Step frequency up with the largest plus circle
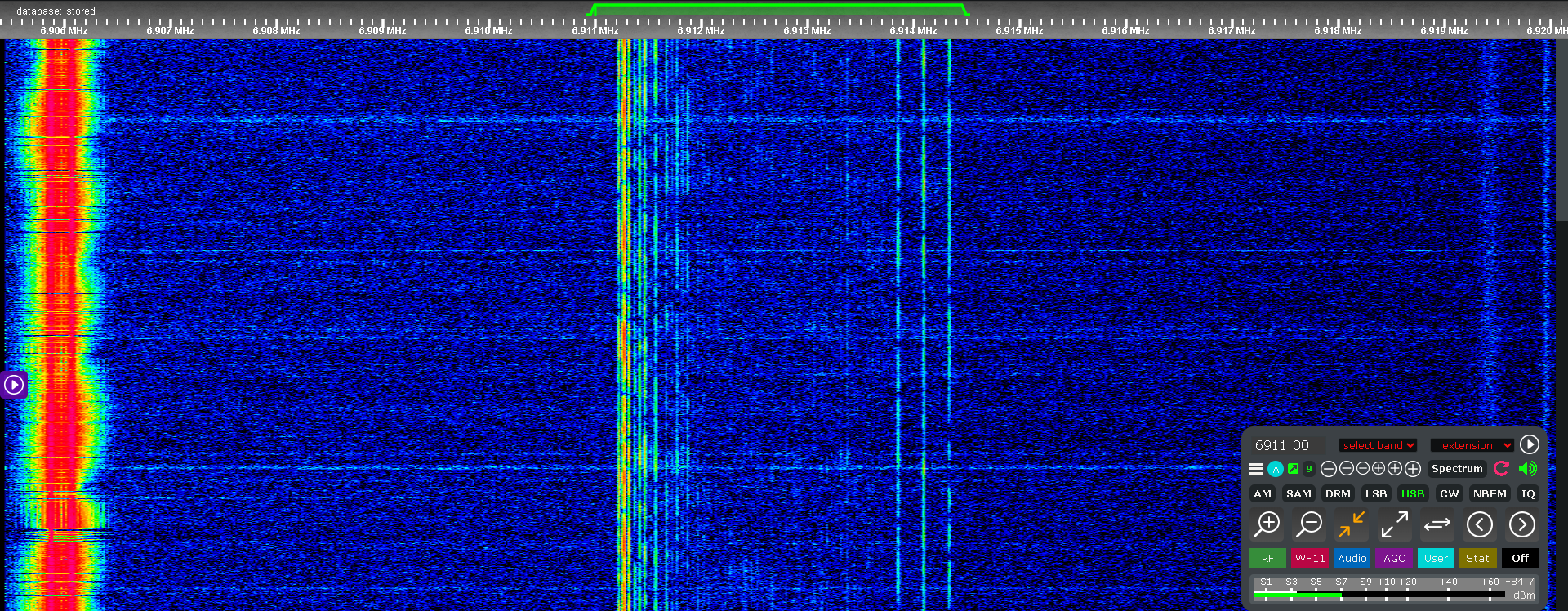The image size is (1568, 611). click(x=1413, y=469)
